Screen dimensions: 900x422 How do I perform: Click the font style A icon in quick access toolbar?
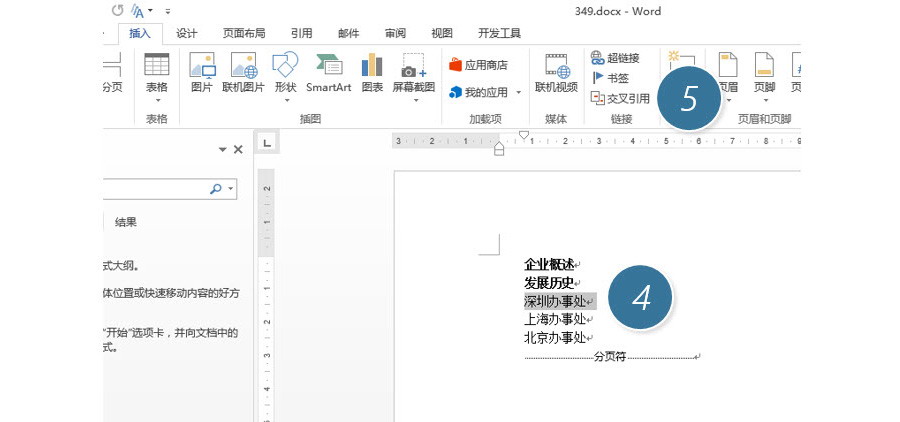(x=138, y=11)
